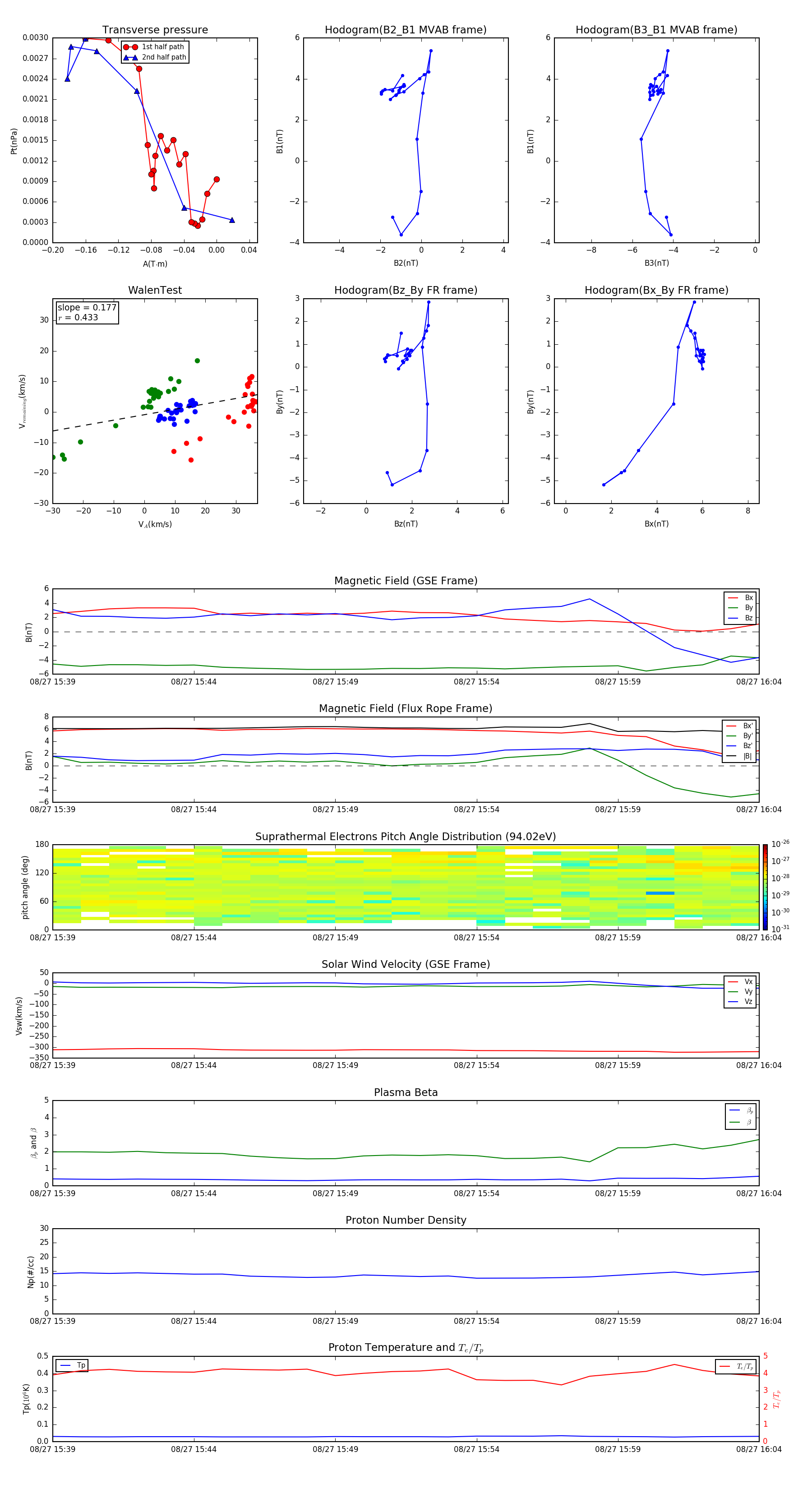Screen dimensions: 812x1489
Task: Click the 'B3(nT)' x-axis label
Action: click(x=656, y=263)
